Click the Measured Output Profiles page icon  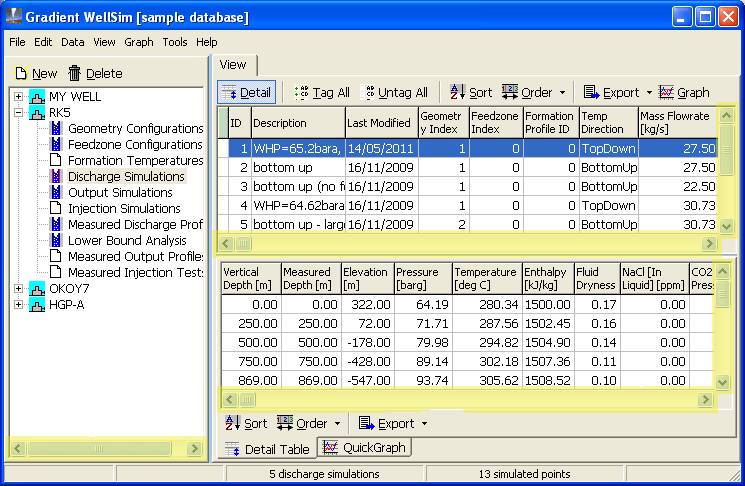pyautogui.click(x=56, y=256)
